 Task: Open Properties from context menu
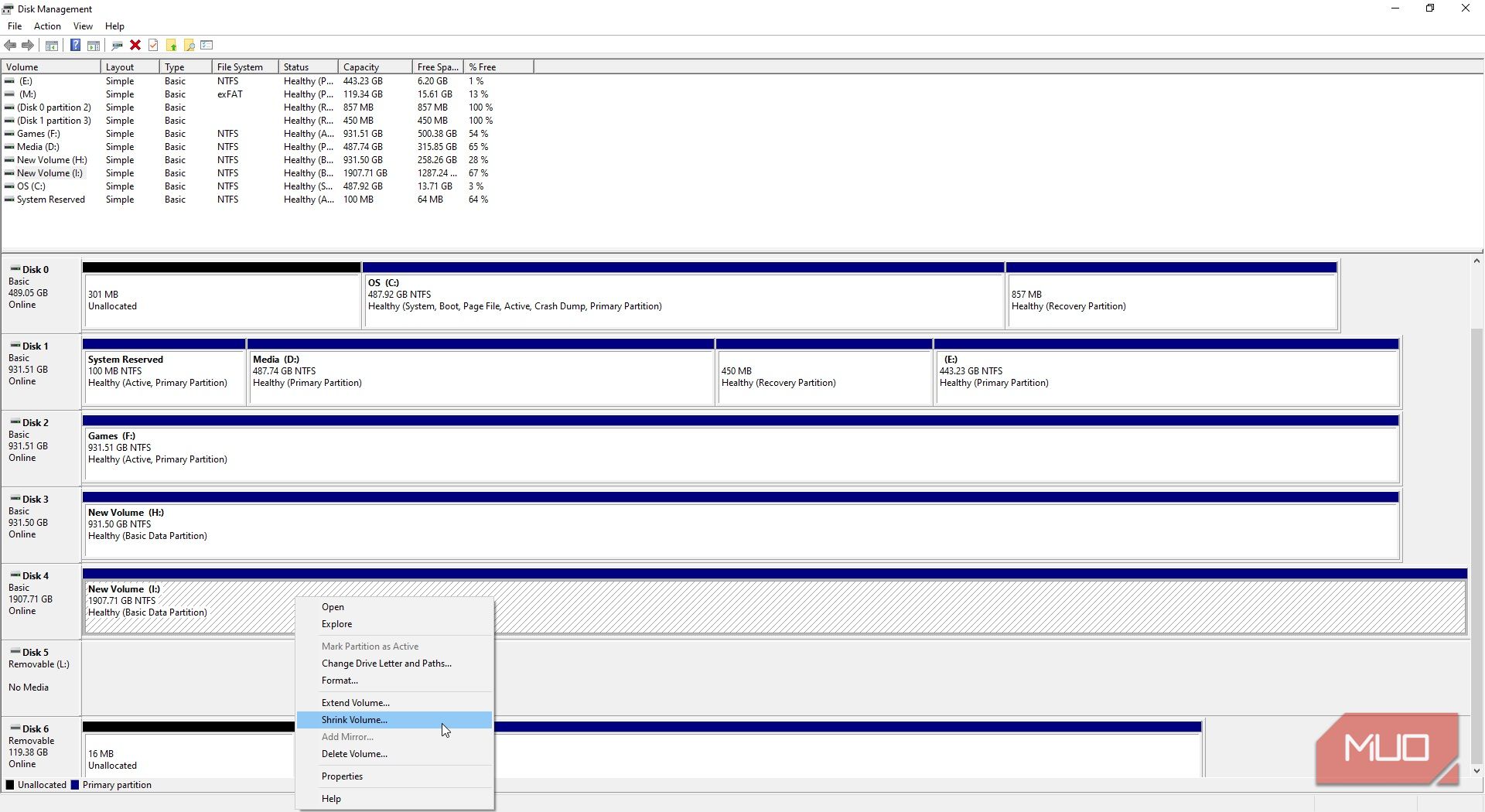point(394,776)
